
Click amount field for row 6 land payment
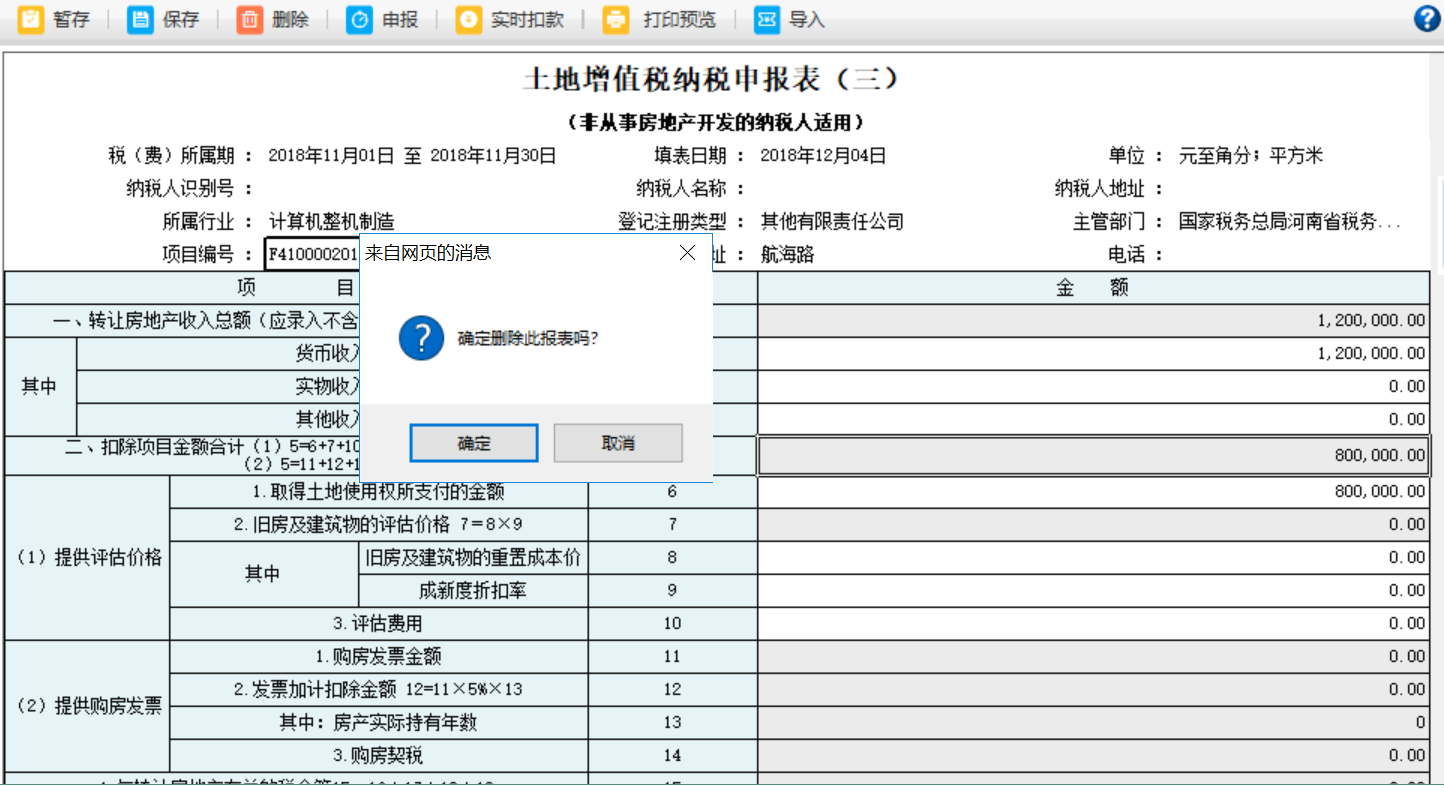1093,492
